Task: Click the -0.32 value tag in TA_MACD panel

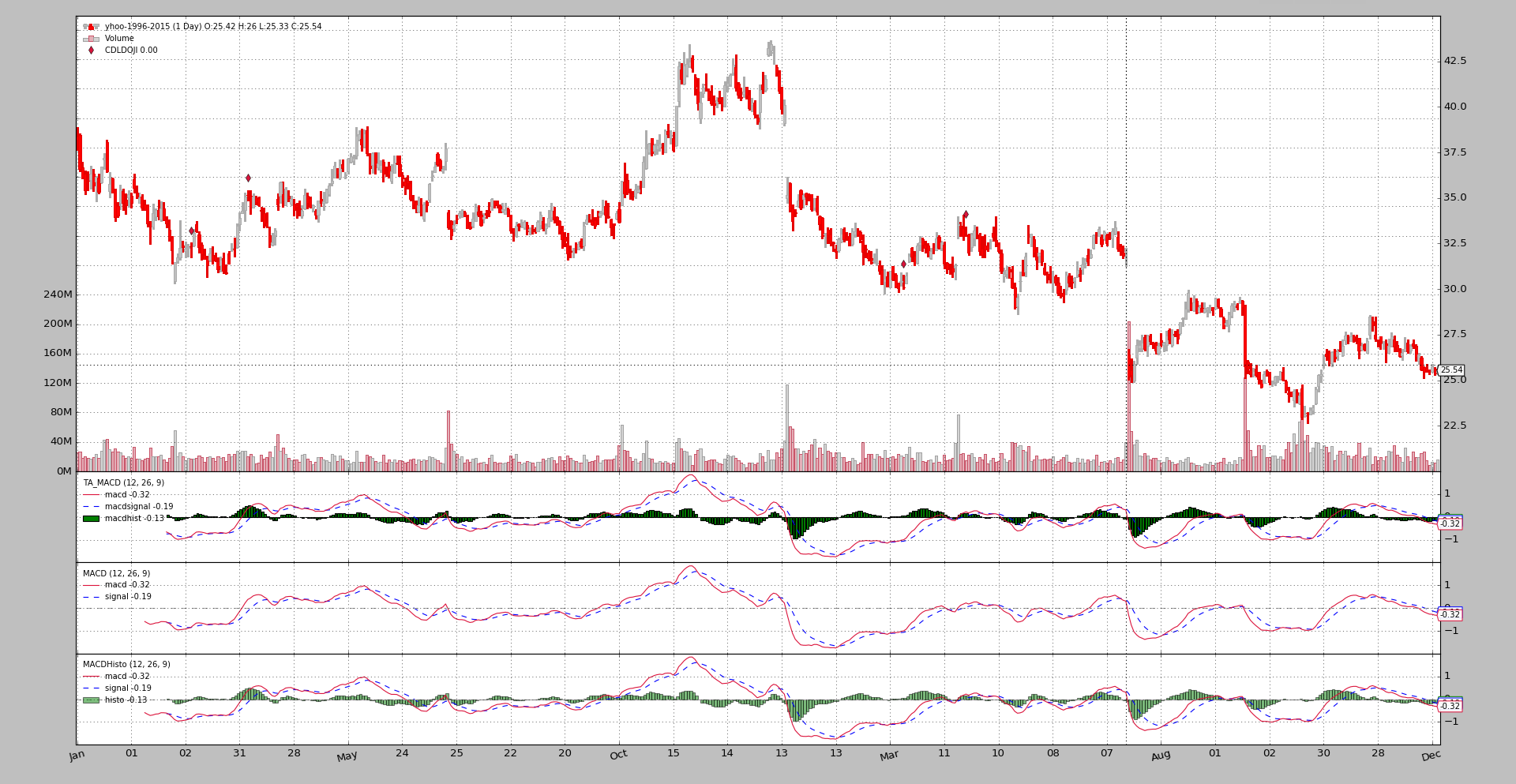Action: tap(1450, 523)
